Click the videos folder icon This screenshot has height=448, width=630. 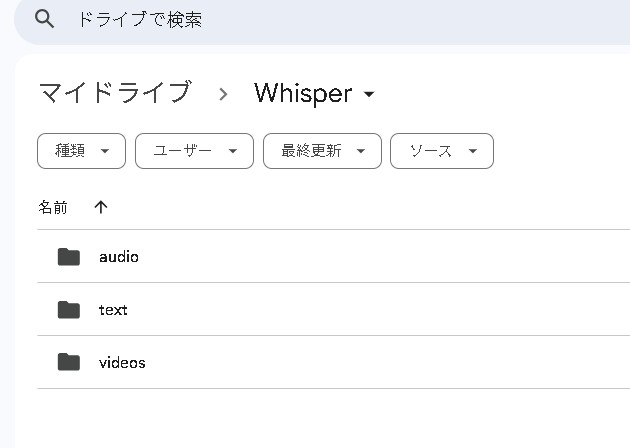click(x=68, y=362)
